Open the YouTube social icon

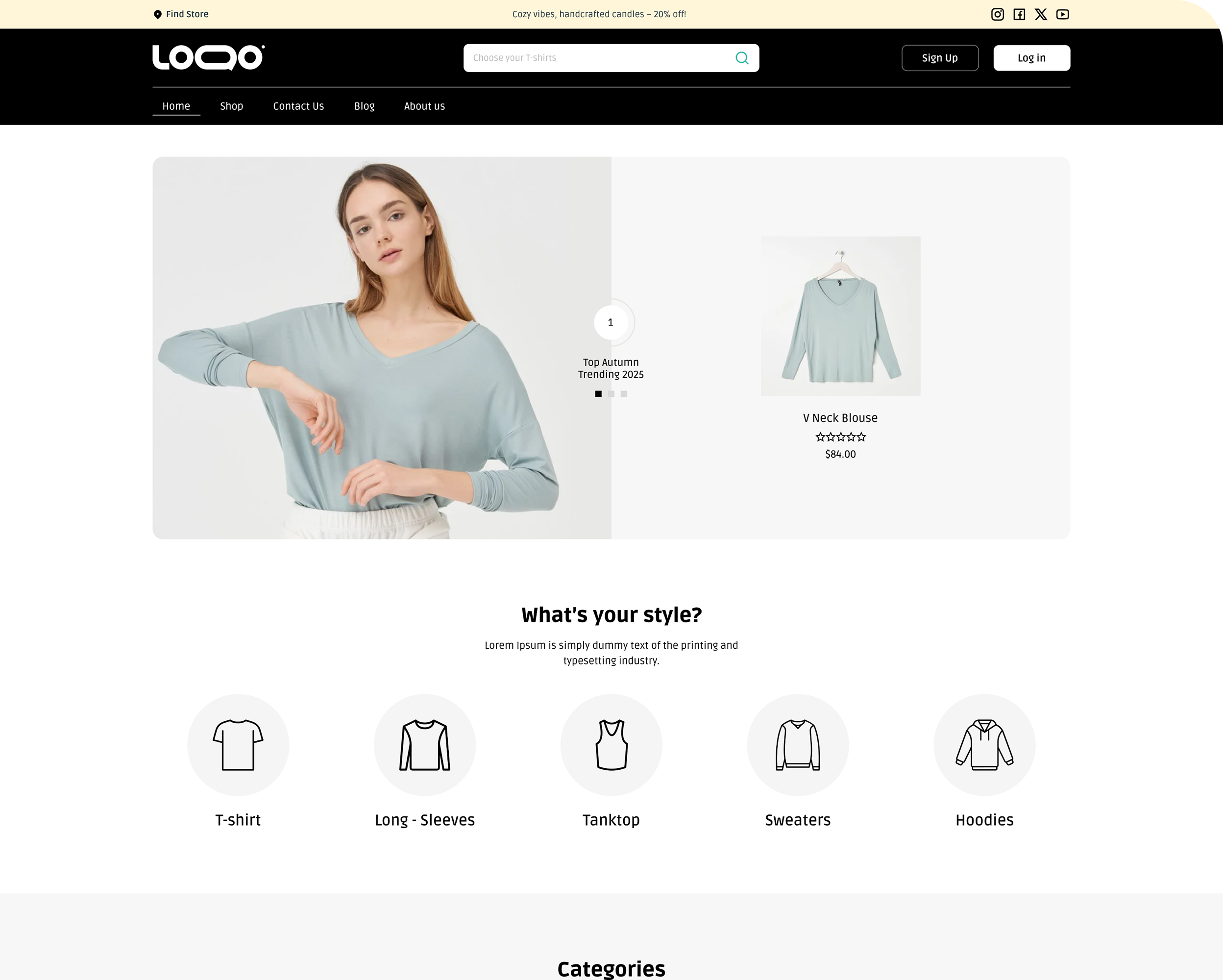pyautogui.click(x=1062, y=14)
